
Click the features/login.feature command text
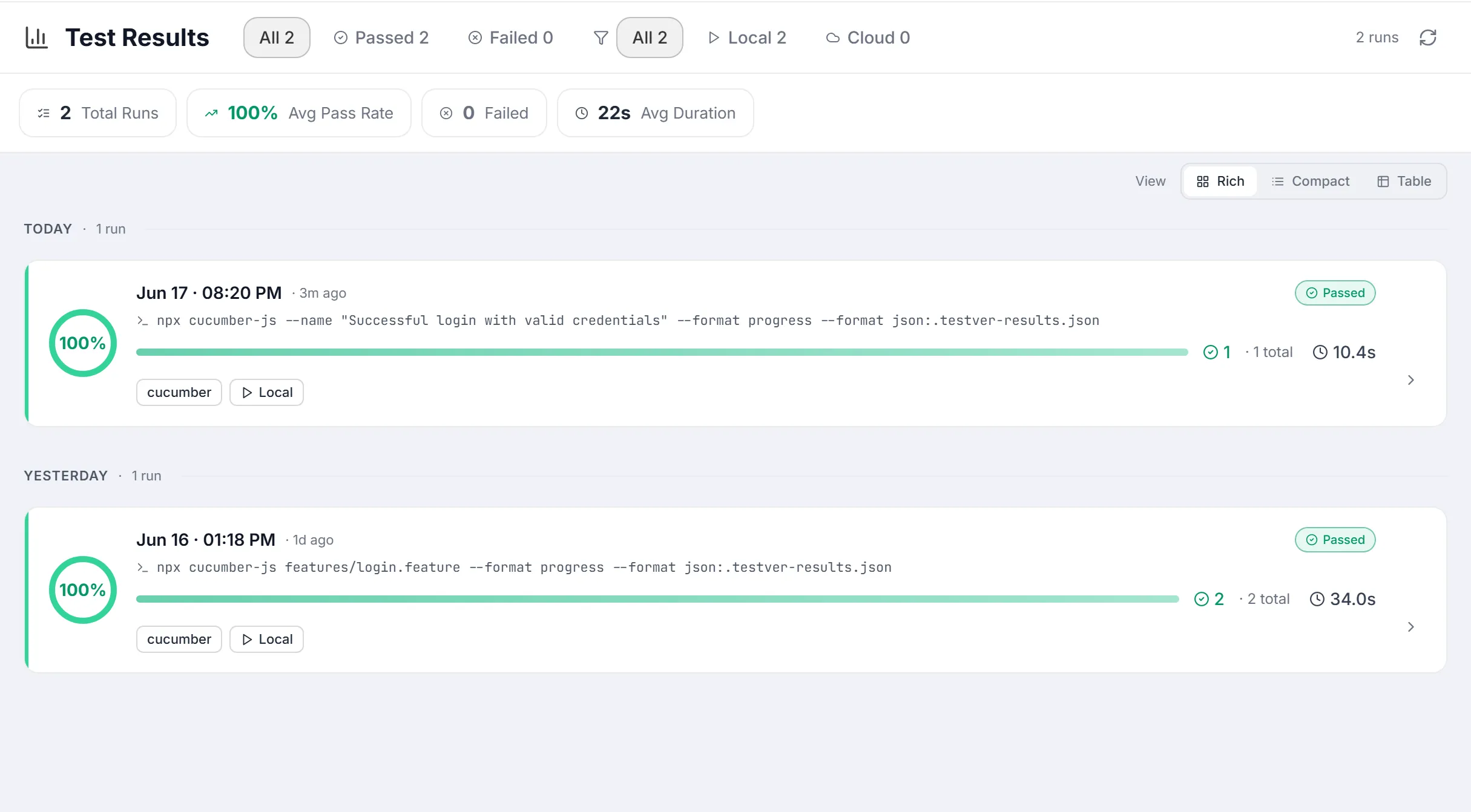pos(524,568)
